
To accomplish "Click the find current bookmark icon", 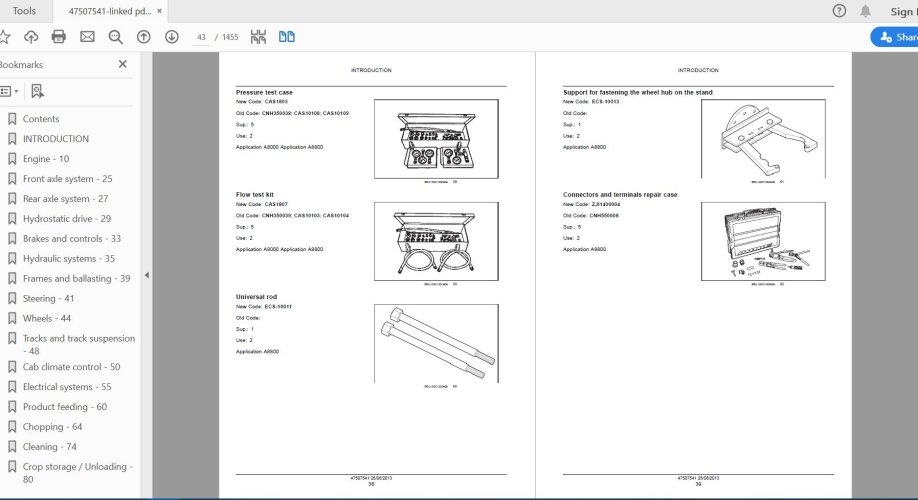I will tap(37, 91).
